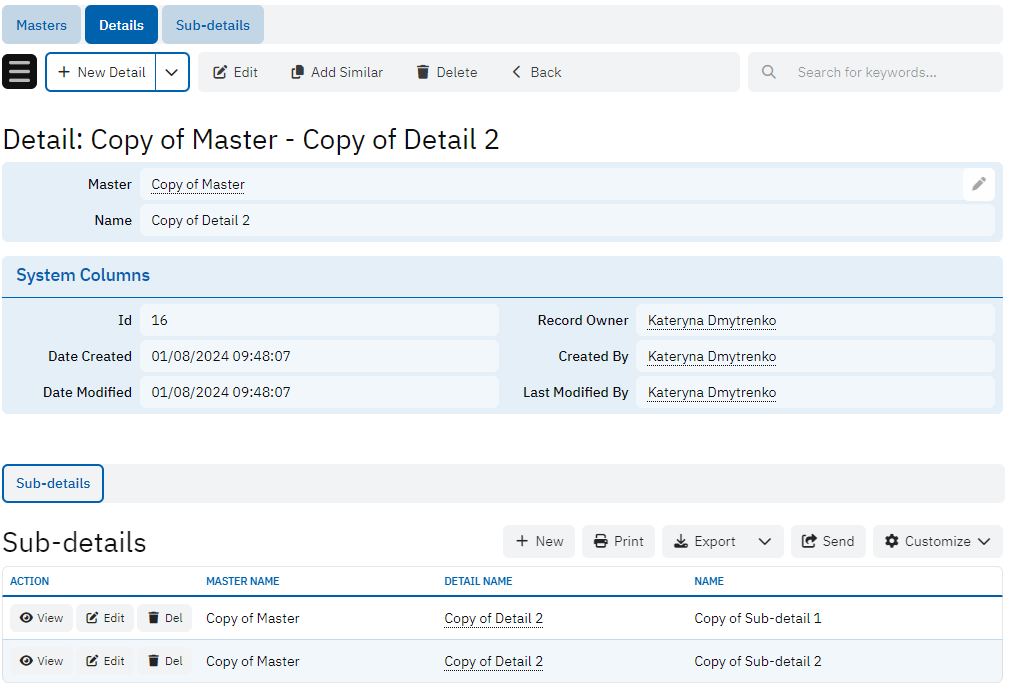This screenshot has height=692, width=1009.
Task: Click Add Similar in the toolbar
Action: [x=337, y=72]
